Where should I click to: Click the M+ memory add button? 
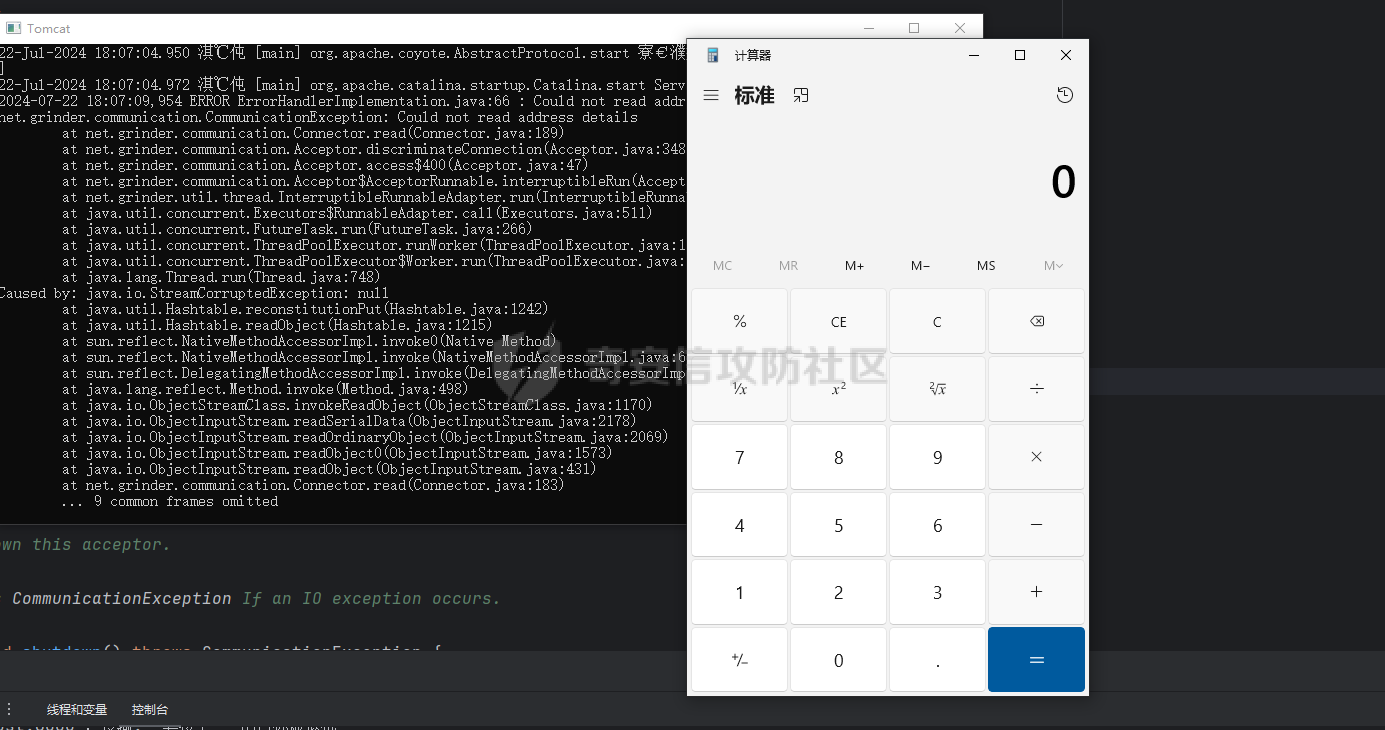tap(854, 265)
